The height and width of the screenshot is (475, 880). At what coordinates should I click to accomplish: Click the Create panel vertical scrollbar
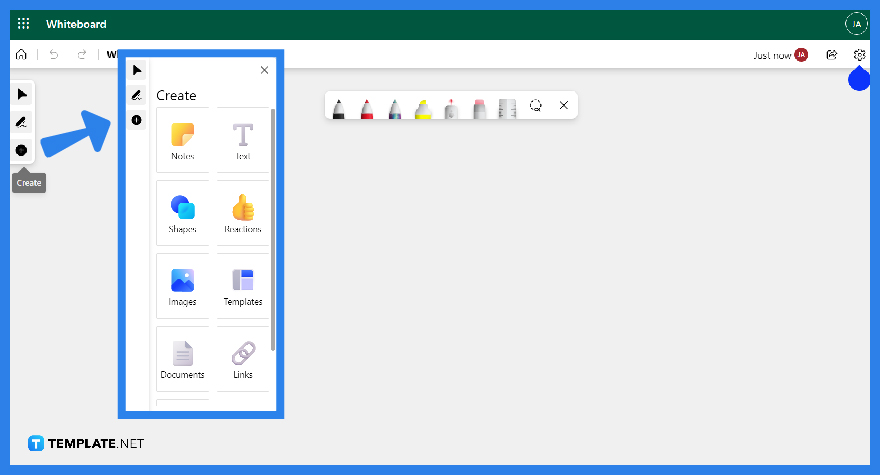pos(273,230)
